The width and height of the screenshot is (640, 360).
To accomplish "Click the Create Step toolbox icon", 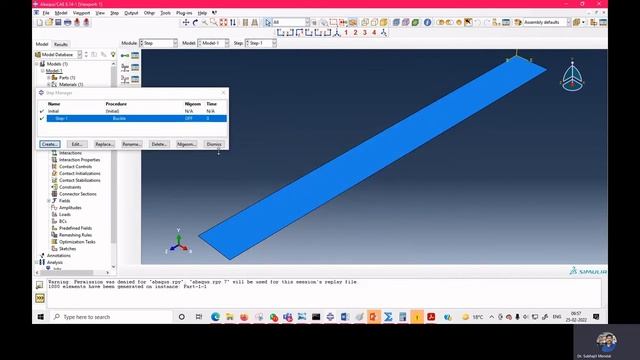I will pos(125,55).
